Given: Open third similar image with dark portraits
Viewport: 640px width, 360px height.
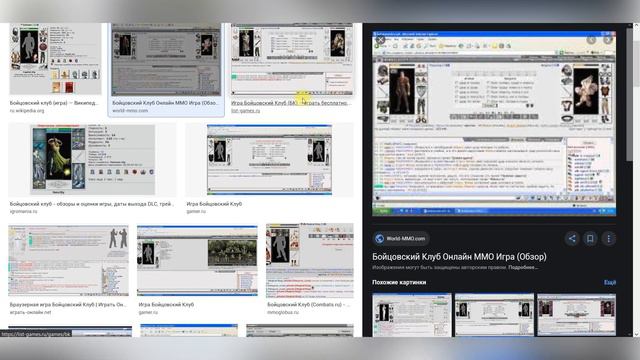Looking at the screenshot, I should click(576, 315).
